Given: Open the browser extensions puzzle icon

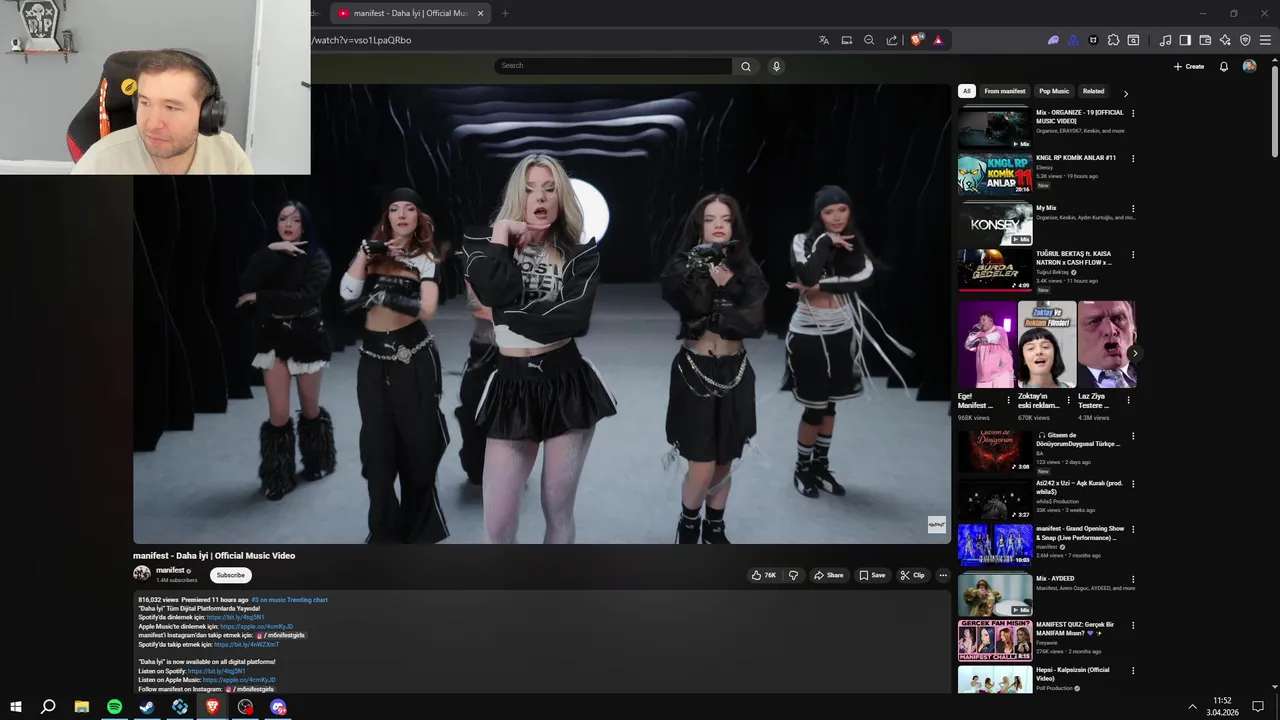Looking at the screenshot, I should point(1113,40).
